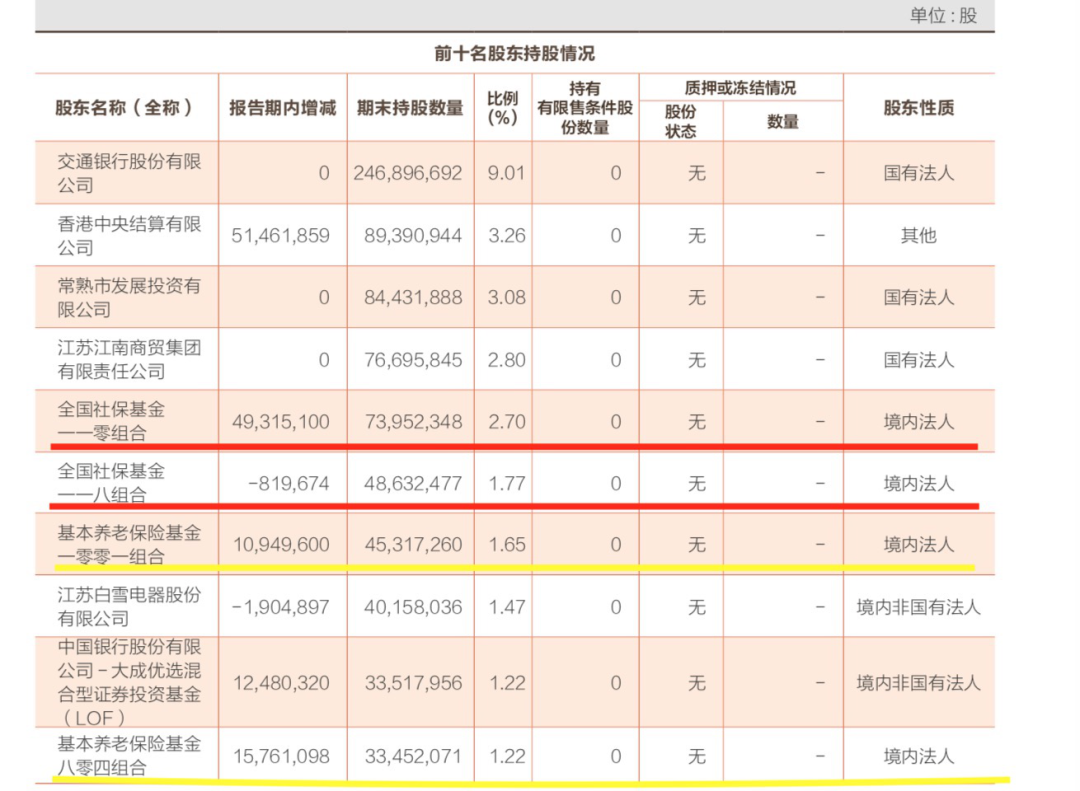Select shareholder 基本养老保险基金一零零一组合

pos(129,544)
